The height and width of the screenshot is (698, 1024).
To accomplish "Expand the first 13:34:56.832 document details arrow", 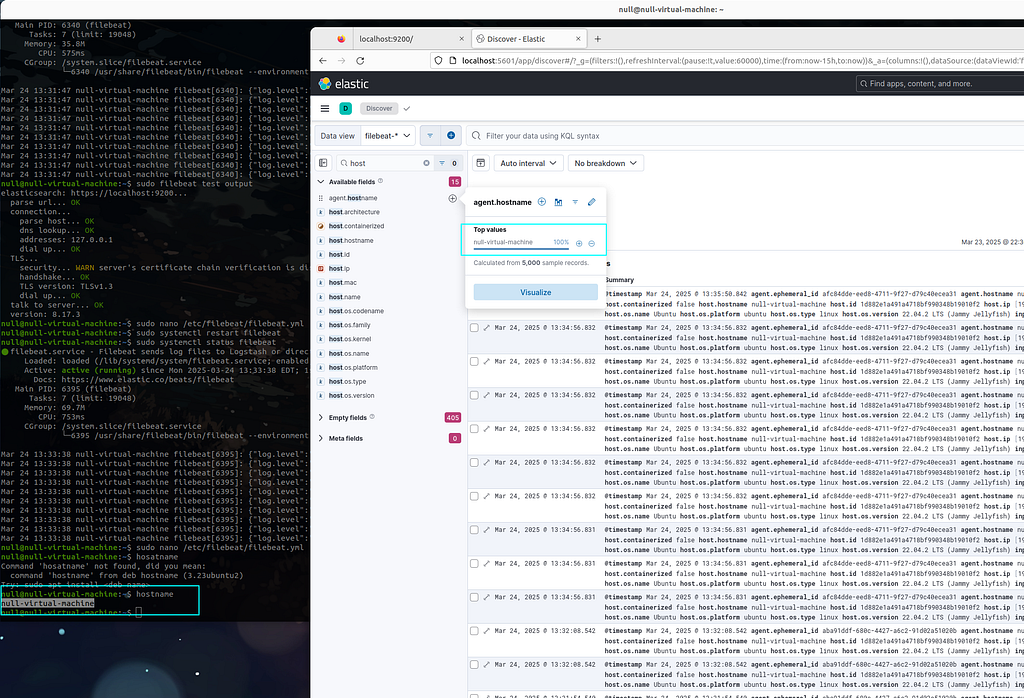I will click(487, 328).
